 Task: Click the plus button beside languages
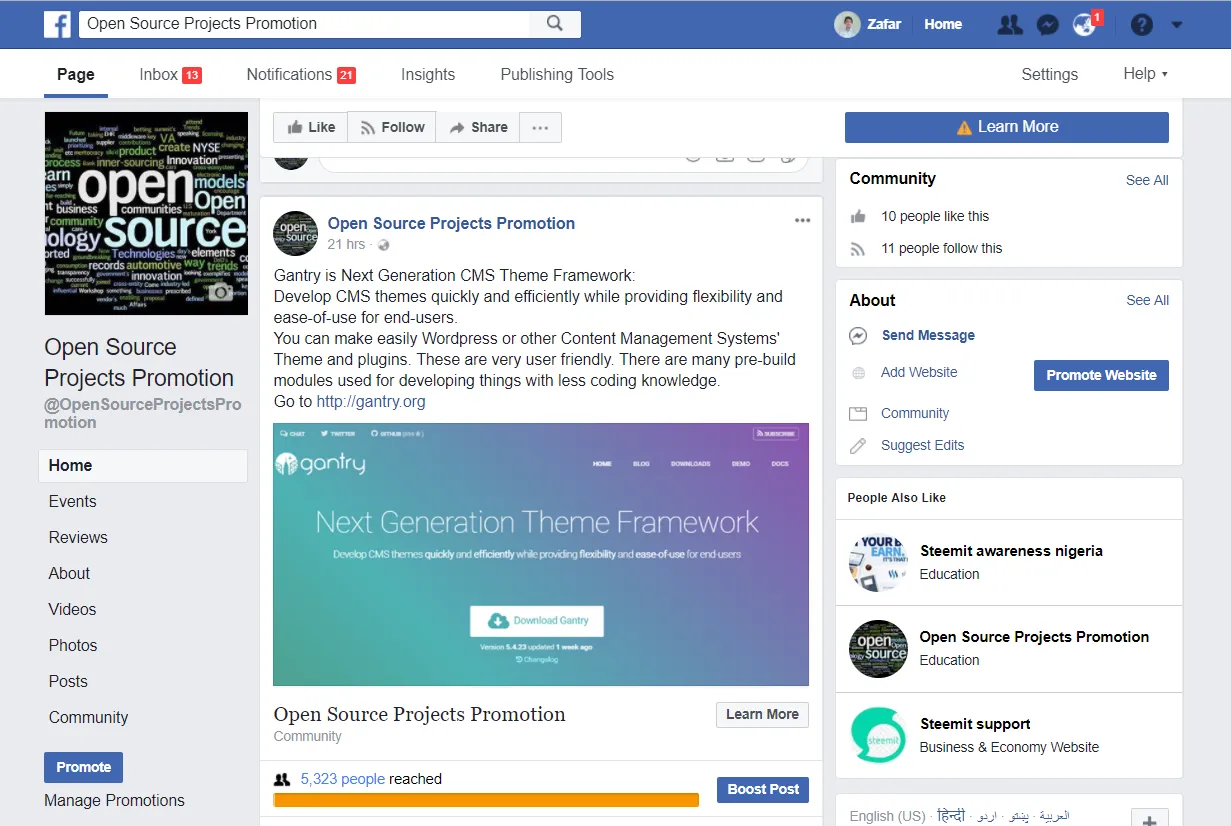(x=1149, y=820)
